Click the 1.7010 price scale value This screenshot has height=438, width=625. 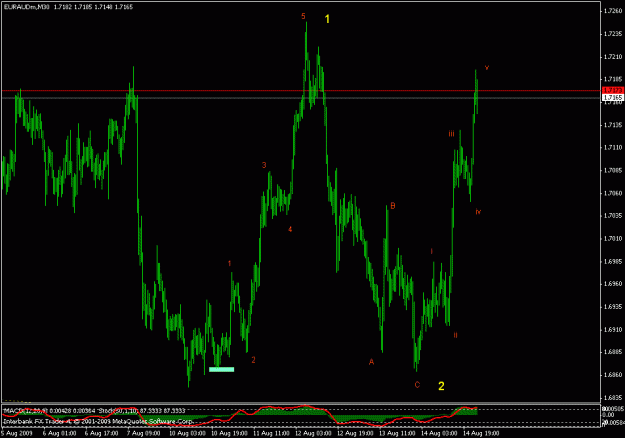(613, 239)
